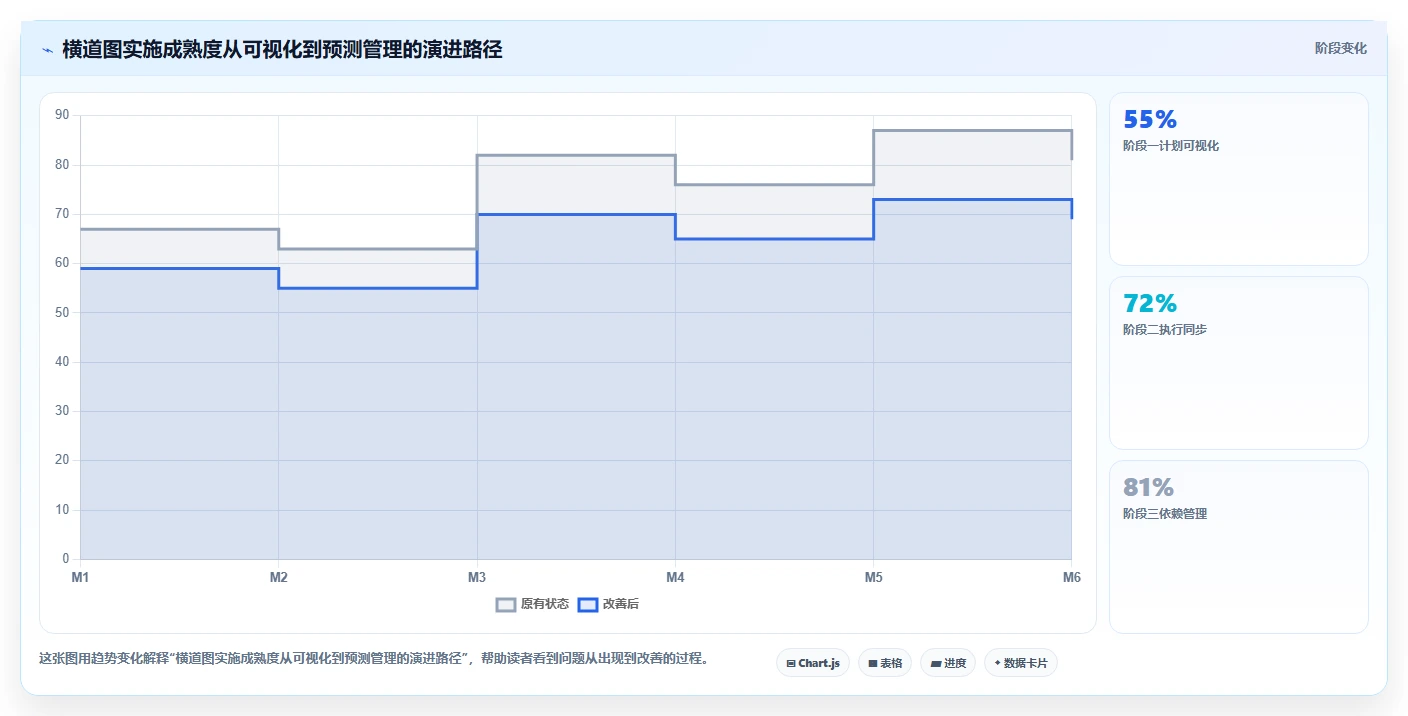Click the M3 x-axis label
Viewport: 1408px width, 716px height.
tap(477, 577)
